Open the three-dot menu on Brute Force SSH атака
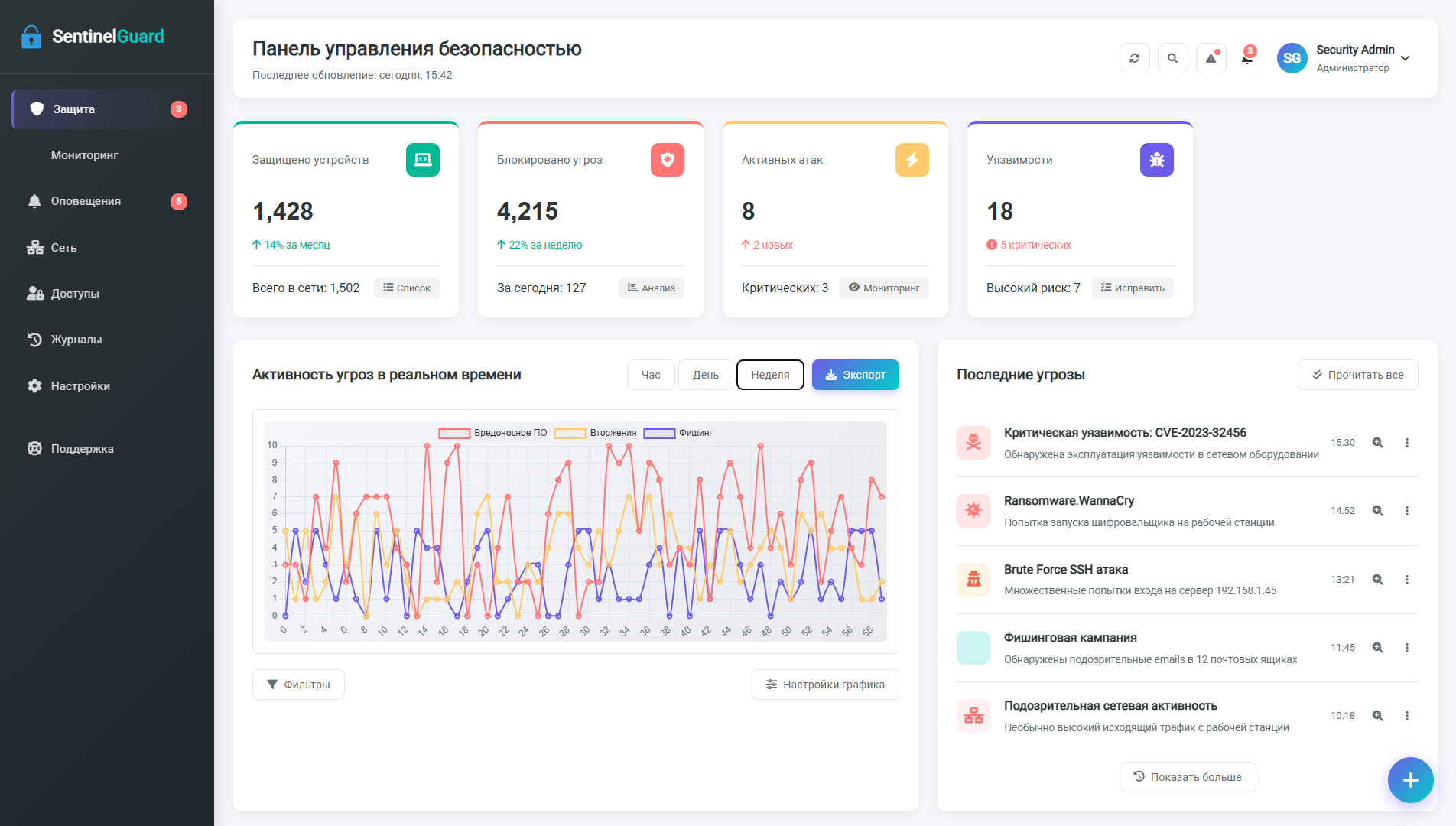The height and width of the screenshot is (826, 1456). coord(1407,579)
